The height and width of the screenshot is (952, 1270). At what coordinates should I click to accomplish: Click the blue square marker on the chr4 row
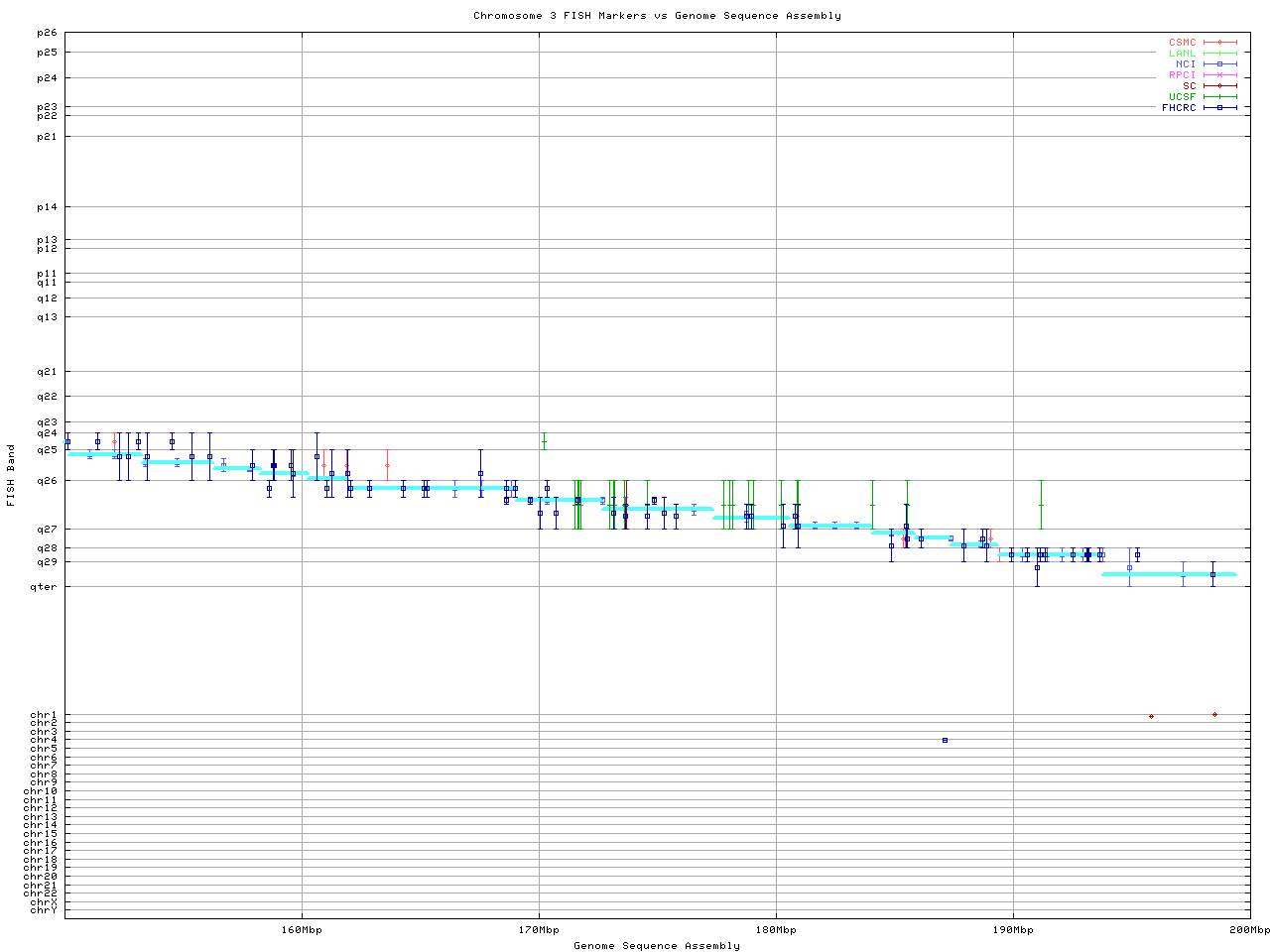tap(945, 740)
